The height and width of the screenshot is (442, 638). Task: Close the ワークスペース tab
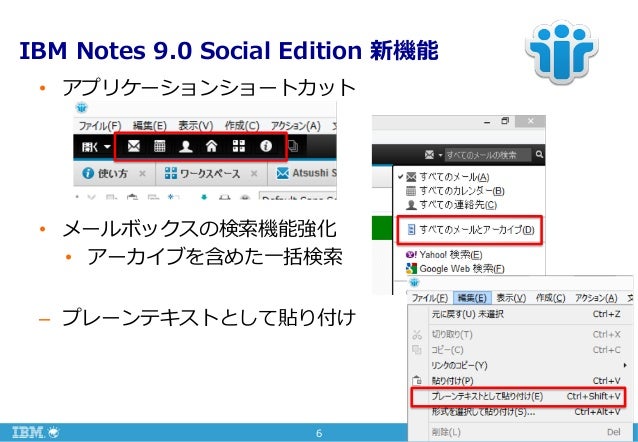(x=254, y=174)
